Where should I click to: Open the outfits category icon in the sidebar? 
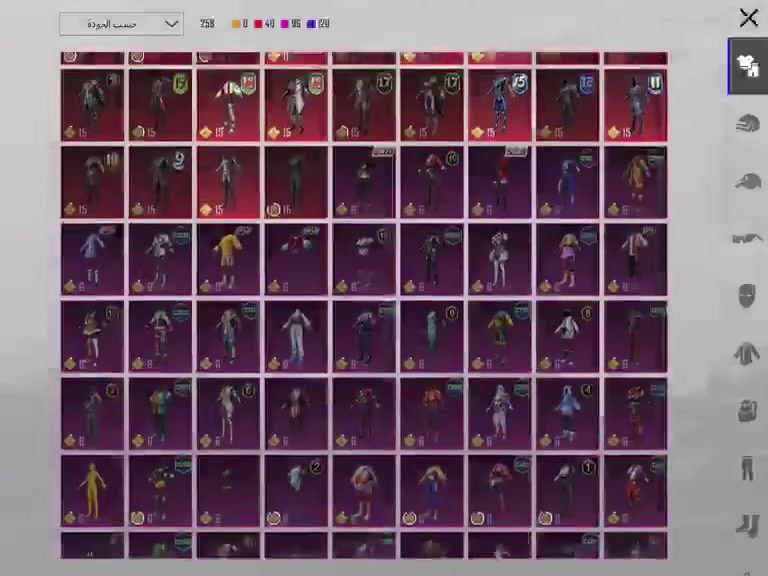(747, 67)
